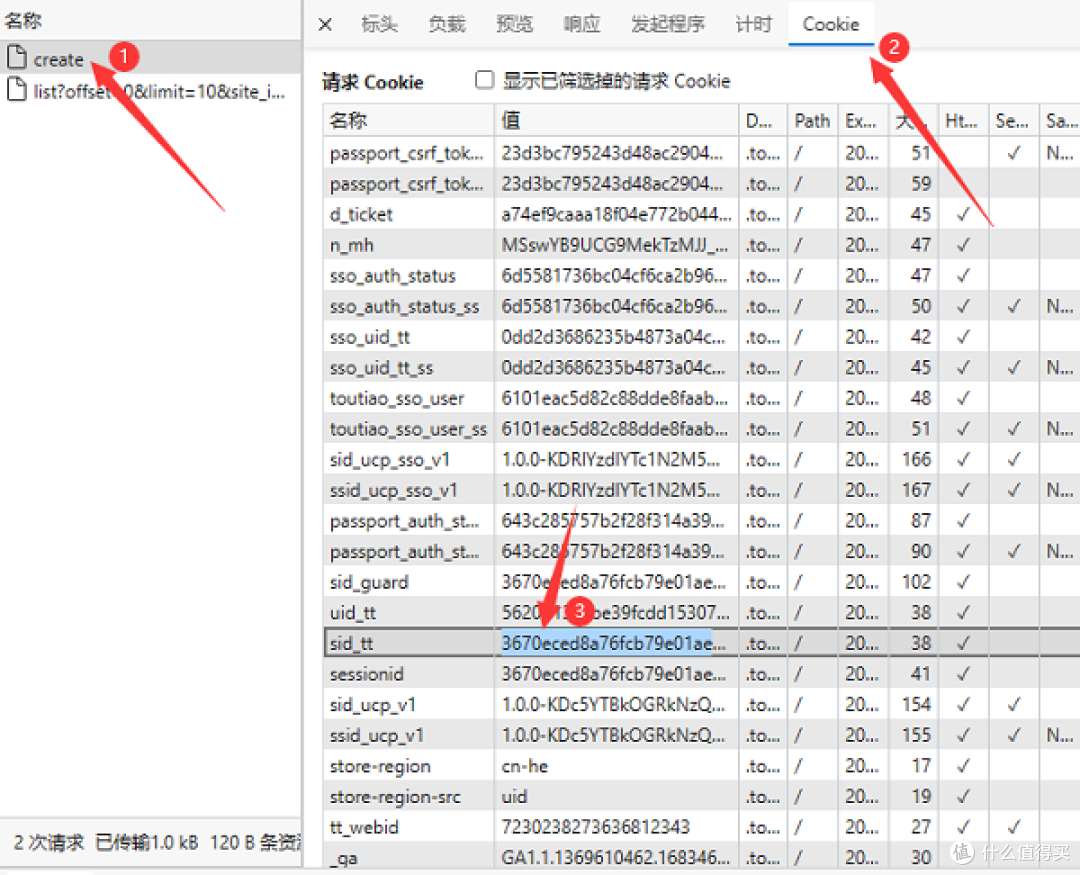Select the store-region-src cookie name
Screen dimensions: 1080x875
tap(395, 796)
